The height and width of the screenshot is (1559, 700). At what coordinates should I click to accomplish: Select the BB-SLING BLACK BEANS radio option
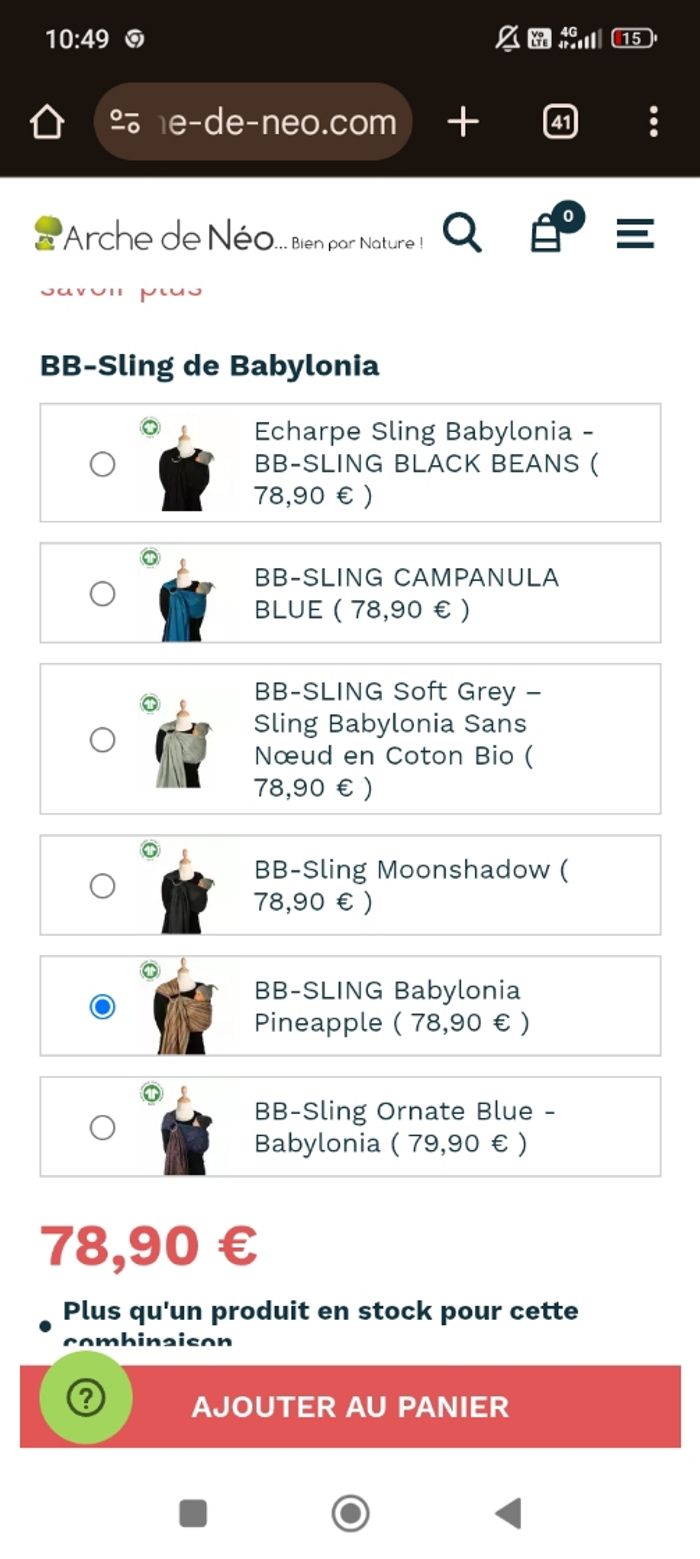[x=102, y=464]
